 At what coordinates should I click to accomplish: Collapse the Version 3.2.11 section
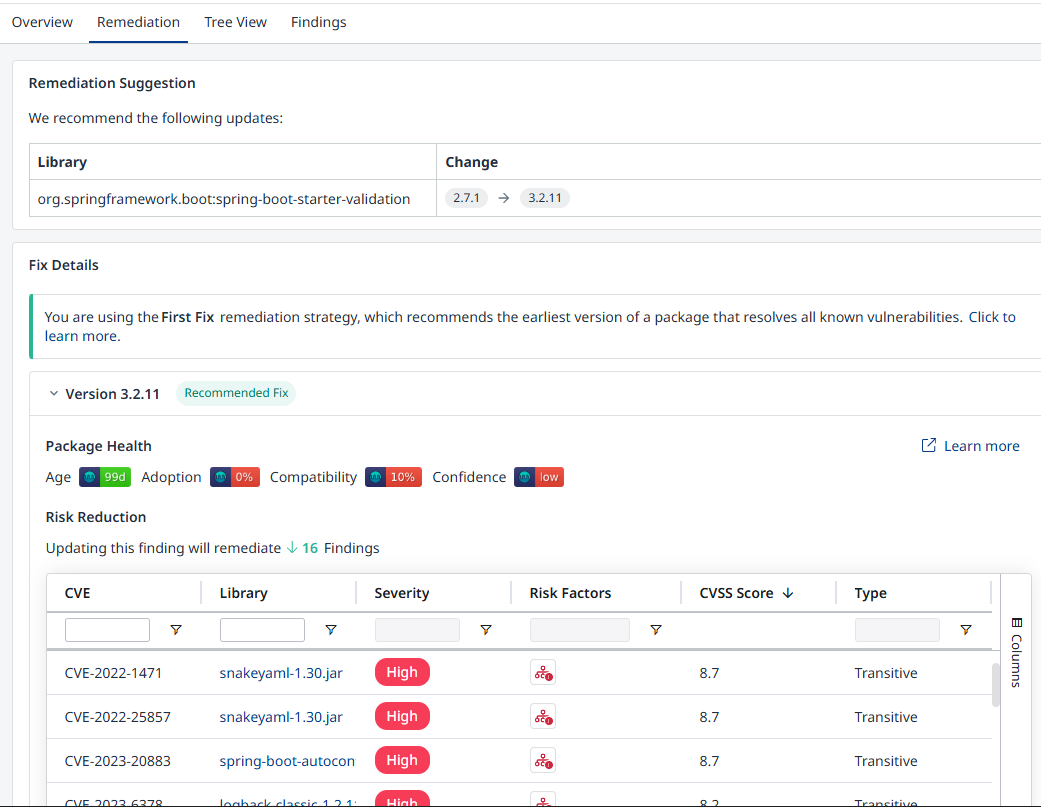tap(54, 394)
